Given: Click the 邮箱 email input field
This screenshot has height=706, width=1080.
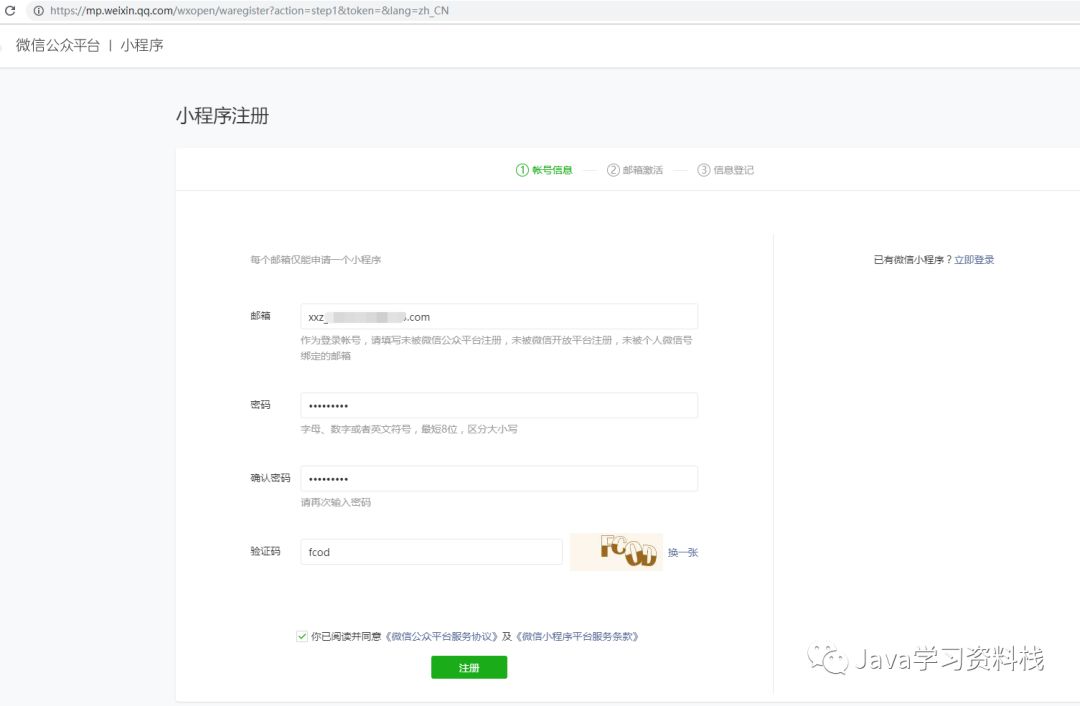Looking at the screenshot, I should pyautogui.click(x=499, y=317).
